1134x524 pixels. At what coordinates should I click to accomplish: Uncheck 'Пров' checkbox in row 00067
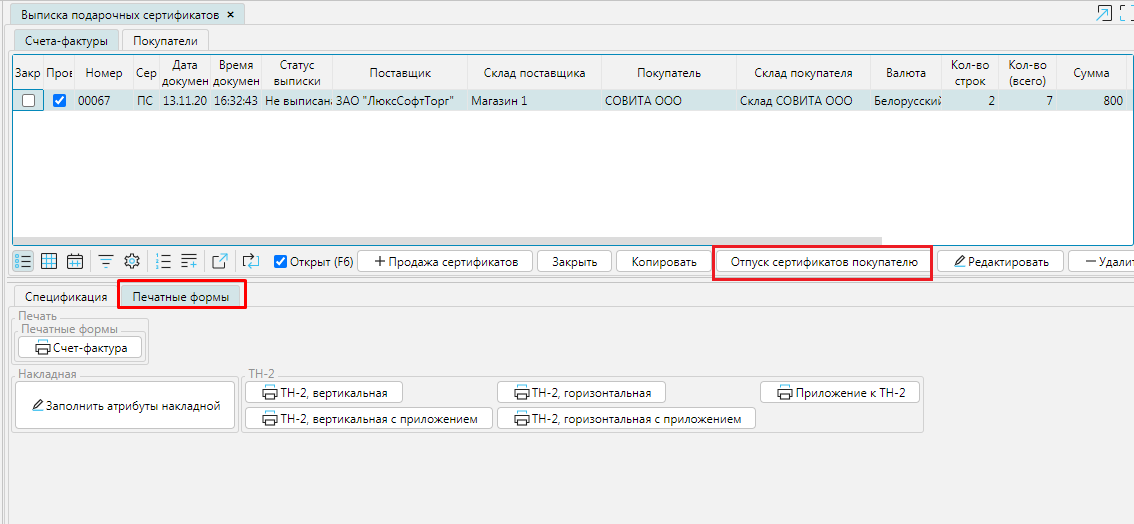[59, 101]
